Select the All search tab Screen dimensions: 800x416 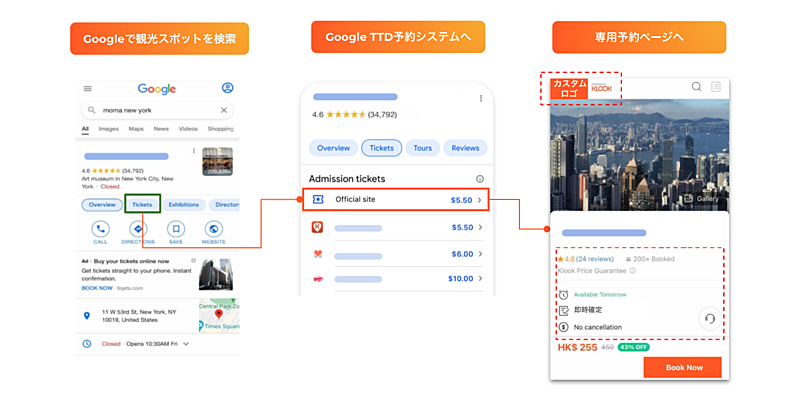[85, 129]
